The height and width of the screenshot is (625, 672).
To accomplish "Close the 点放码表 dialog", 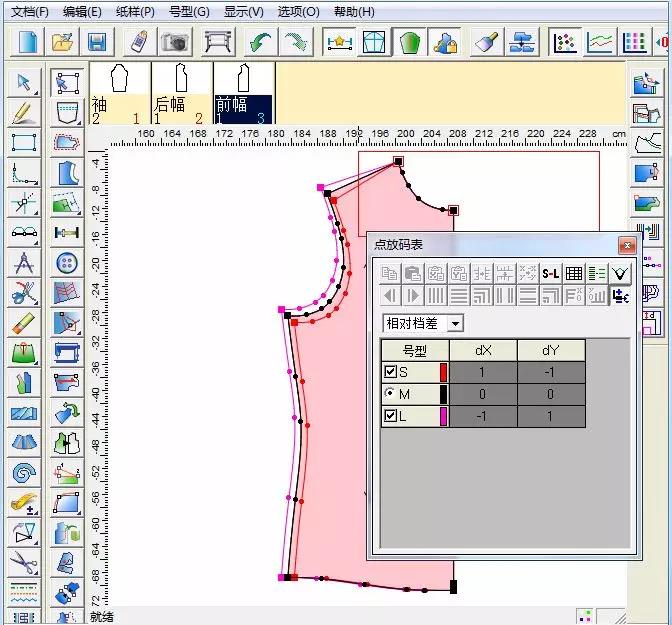I will (x=627, y=245).
